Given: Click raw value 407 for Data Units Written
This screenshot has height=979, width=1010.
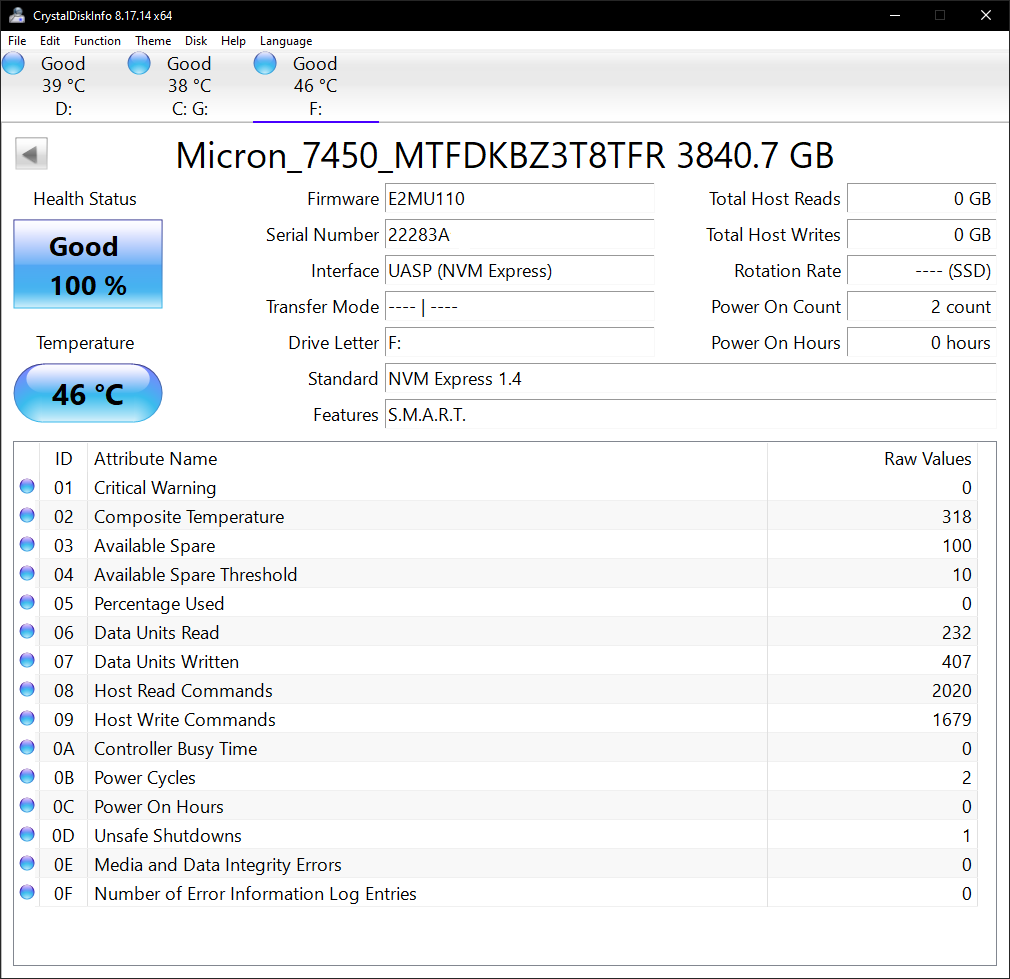Looking at the screenshot, I should pos(957,661).
